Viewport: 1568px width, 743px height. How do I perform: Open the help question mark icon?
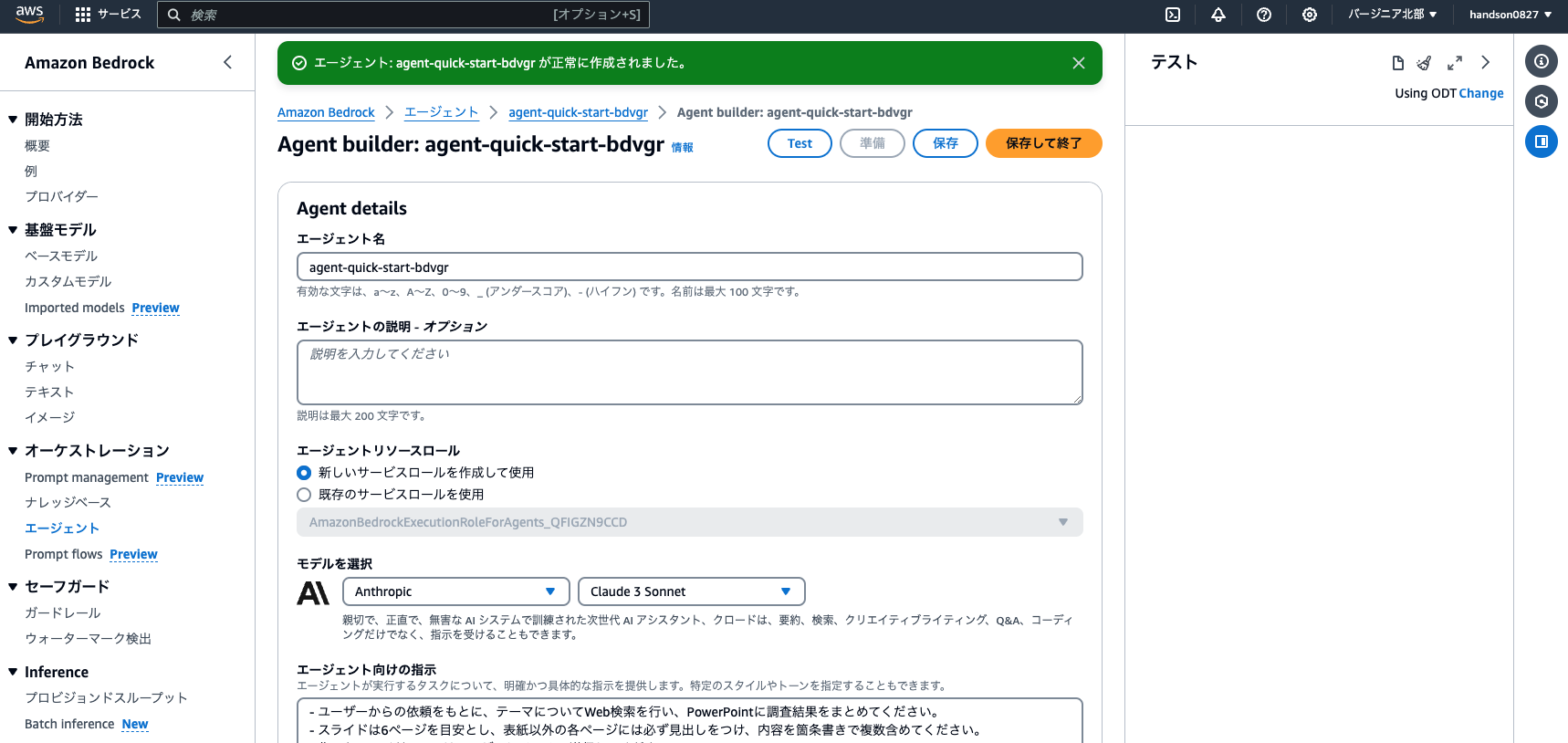coord(1264,15)
